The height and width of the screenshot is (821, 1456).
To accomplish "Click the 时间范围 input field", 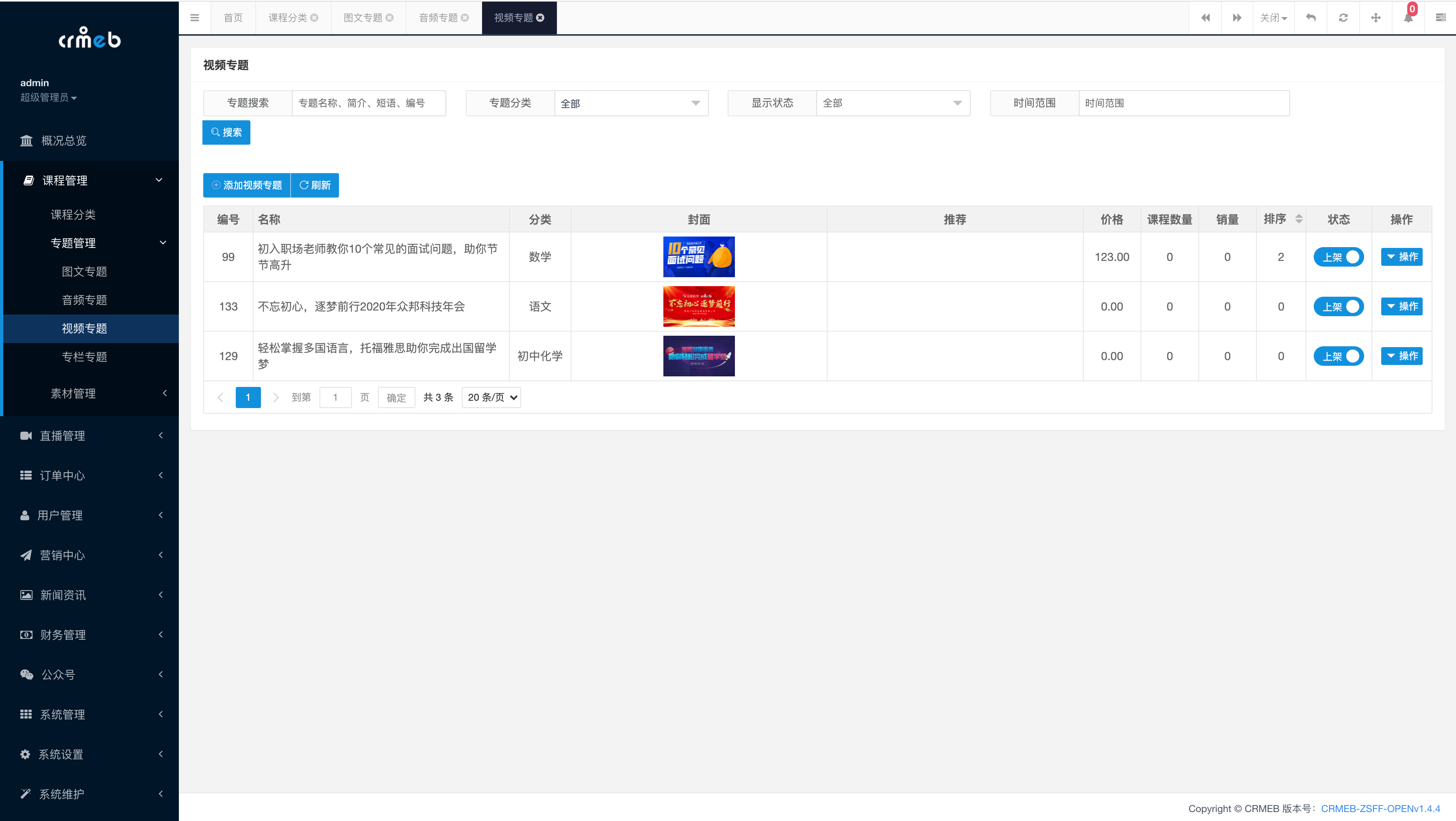I will [x=1184, y=102].
